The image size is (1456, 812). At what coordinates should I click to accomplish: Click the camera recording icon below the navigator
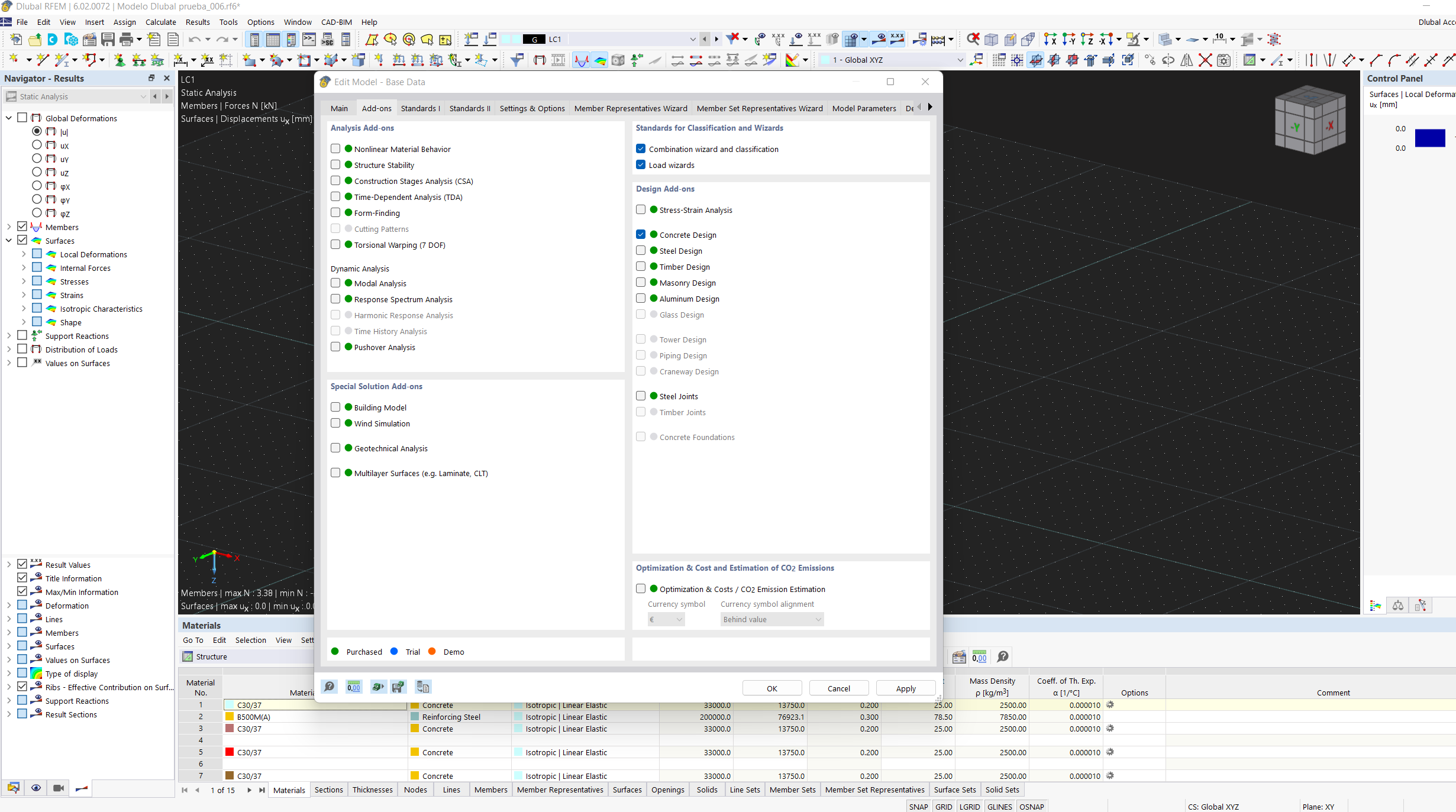click(59, 788)
